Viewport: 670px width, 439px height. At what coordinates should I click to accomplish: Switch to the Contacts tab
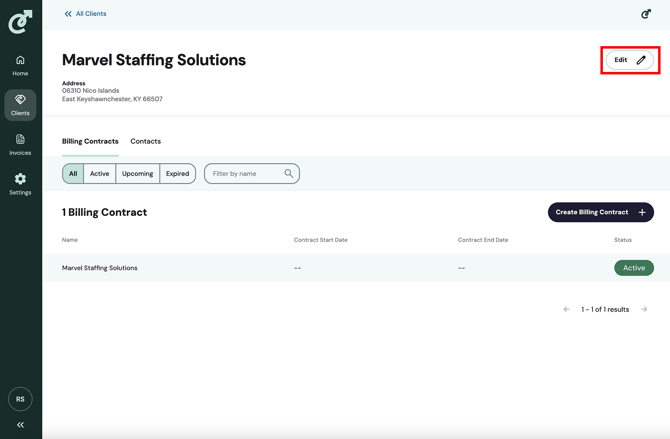pyautogui.click(x=146, y=141)
